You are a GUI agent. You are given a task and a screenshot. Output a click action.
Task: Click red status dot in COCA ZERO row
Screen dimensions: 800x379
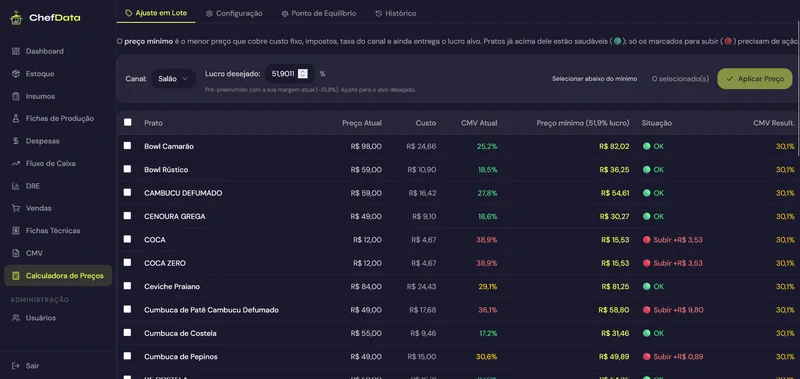[646, 263]
